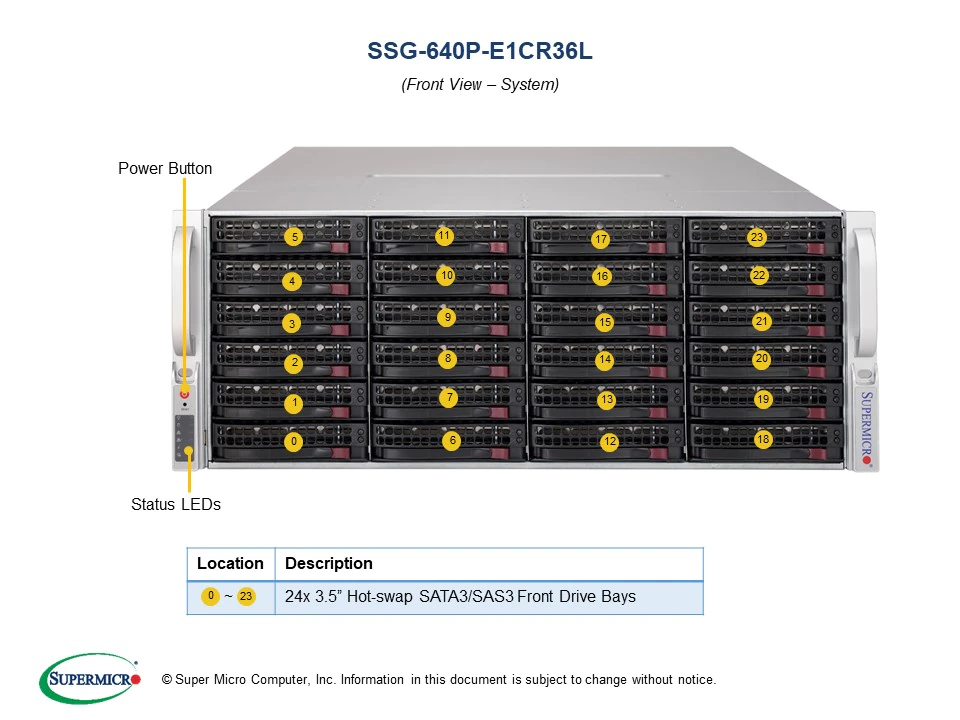Click the Supermicro logo in the footer

(x=90, y=679)
